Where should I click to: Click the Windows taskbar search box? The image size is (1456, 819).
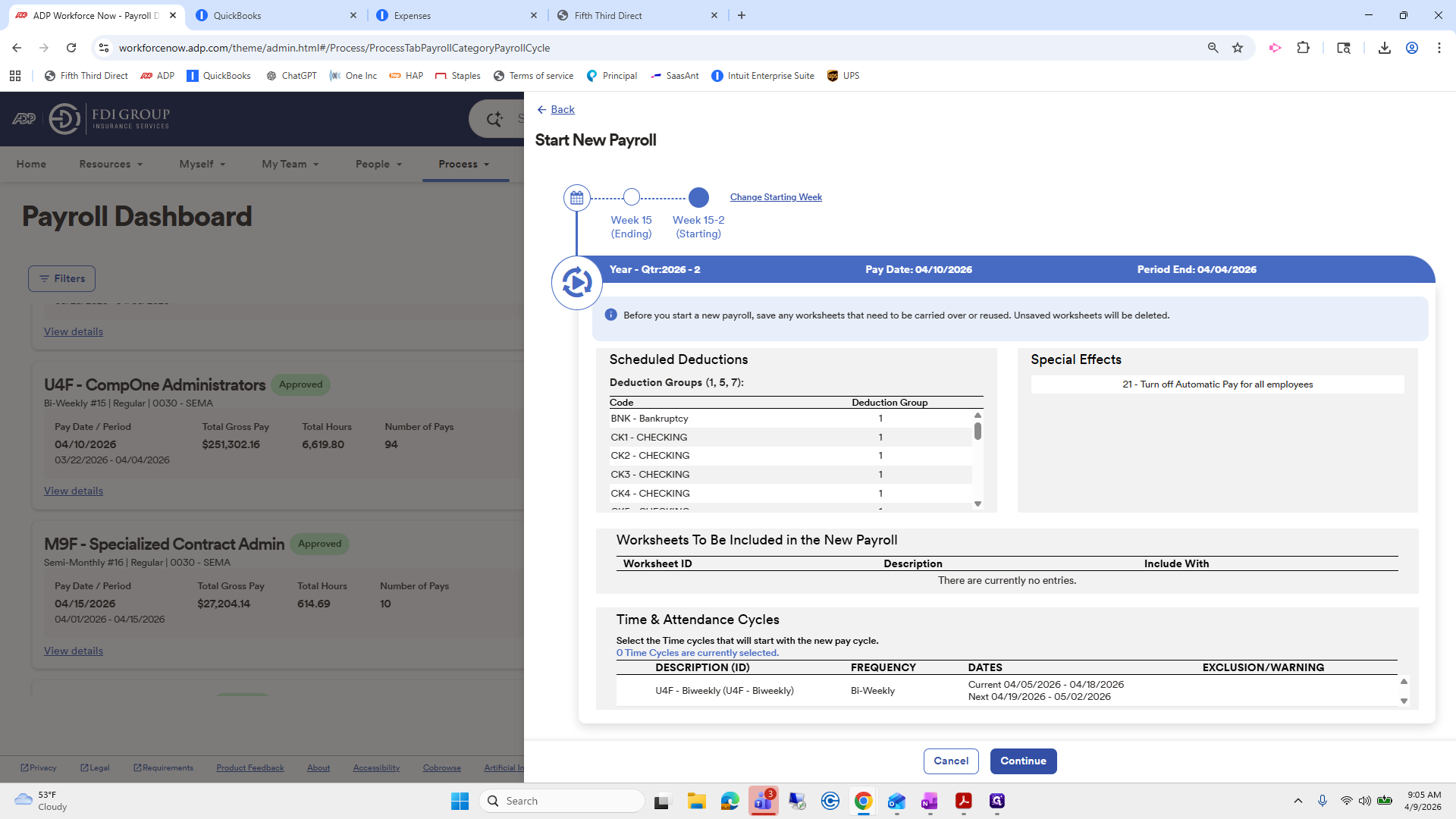[562, 801]
